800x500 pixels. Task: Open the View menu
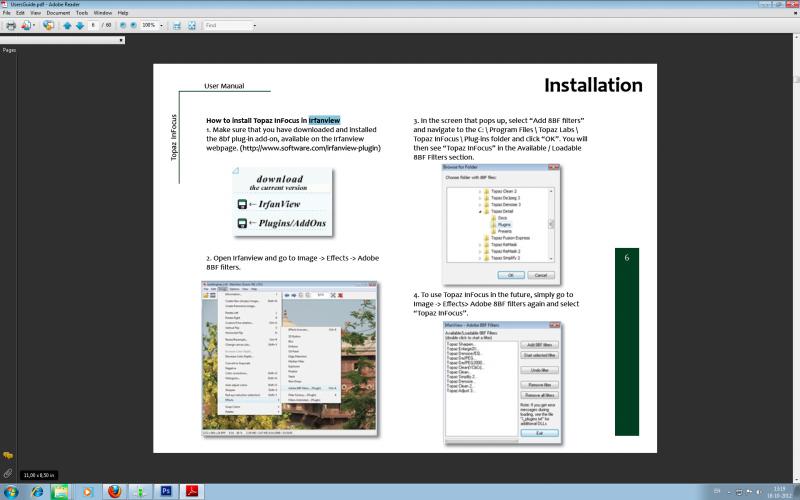[36, 13]
